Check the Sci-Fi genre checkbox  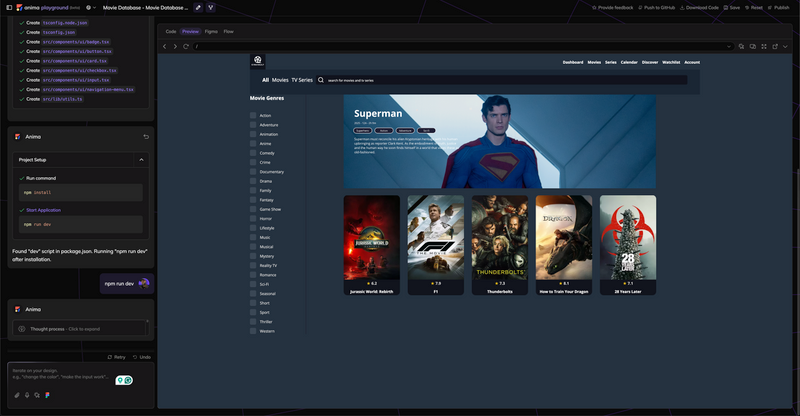tap(253, 284)
